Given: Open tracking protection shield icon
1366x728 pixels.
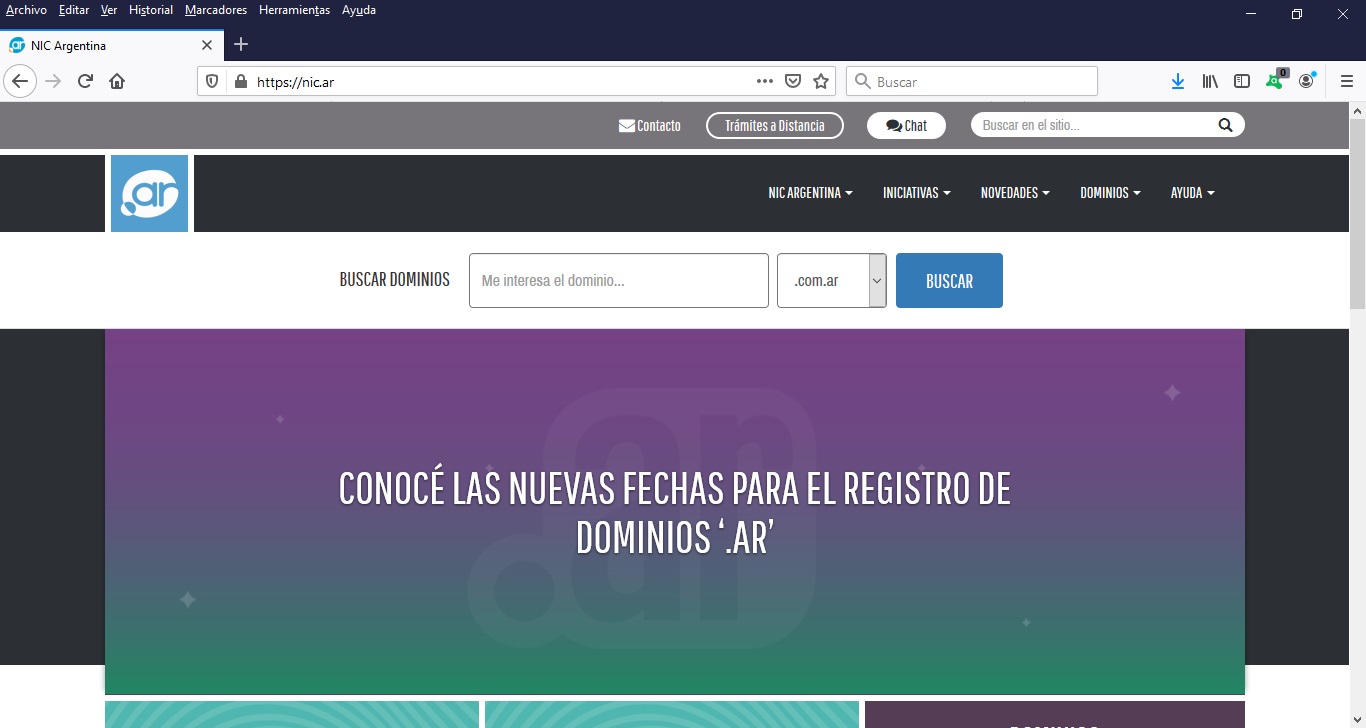Looking at the screenshot, I should (212, 82).
